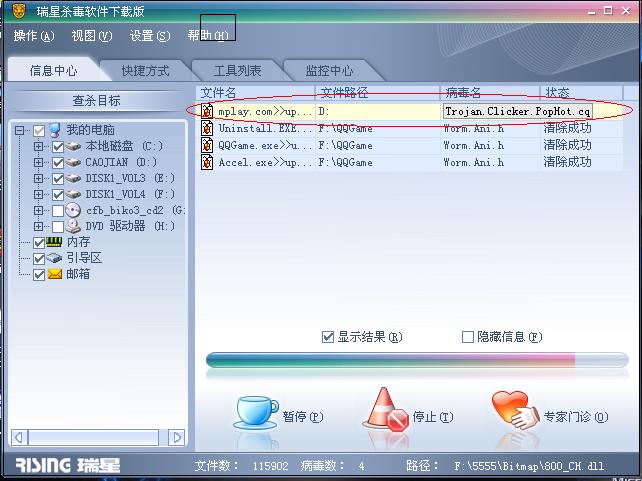Screen dimensions: 642x481
Task: Click virus icon of mplay.com row
Action: pos(207,111)
